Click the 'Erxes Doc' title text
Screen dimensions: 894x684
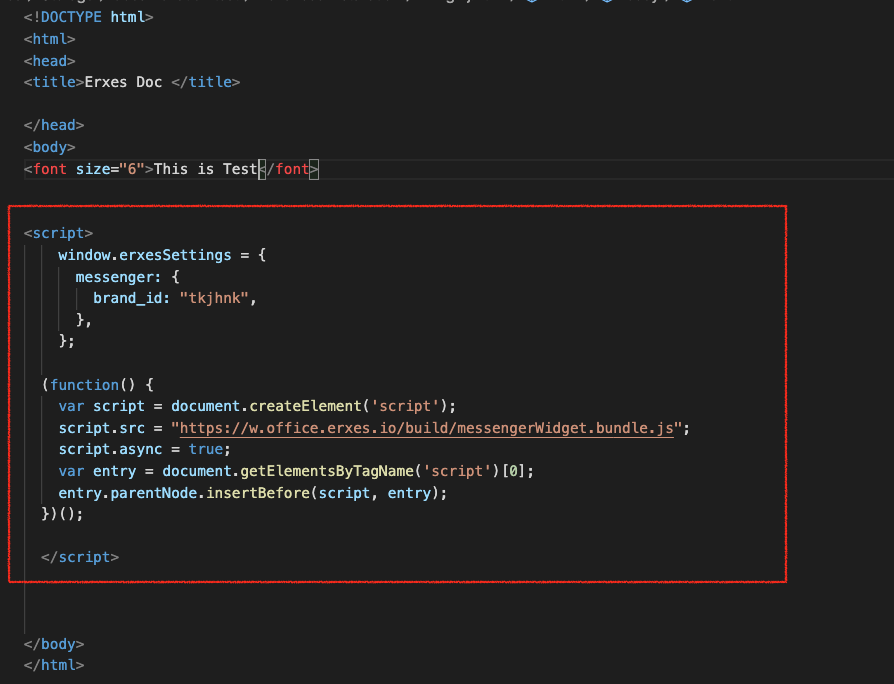[x=123, y=82]
